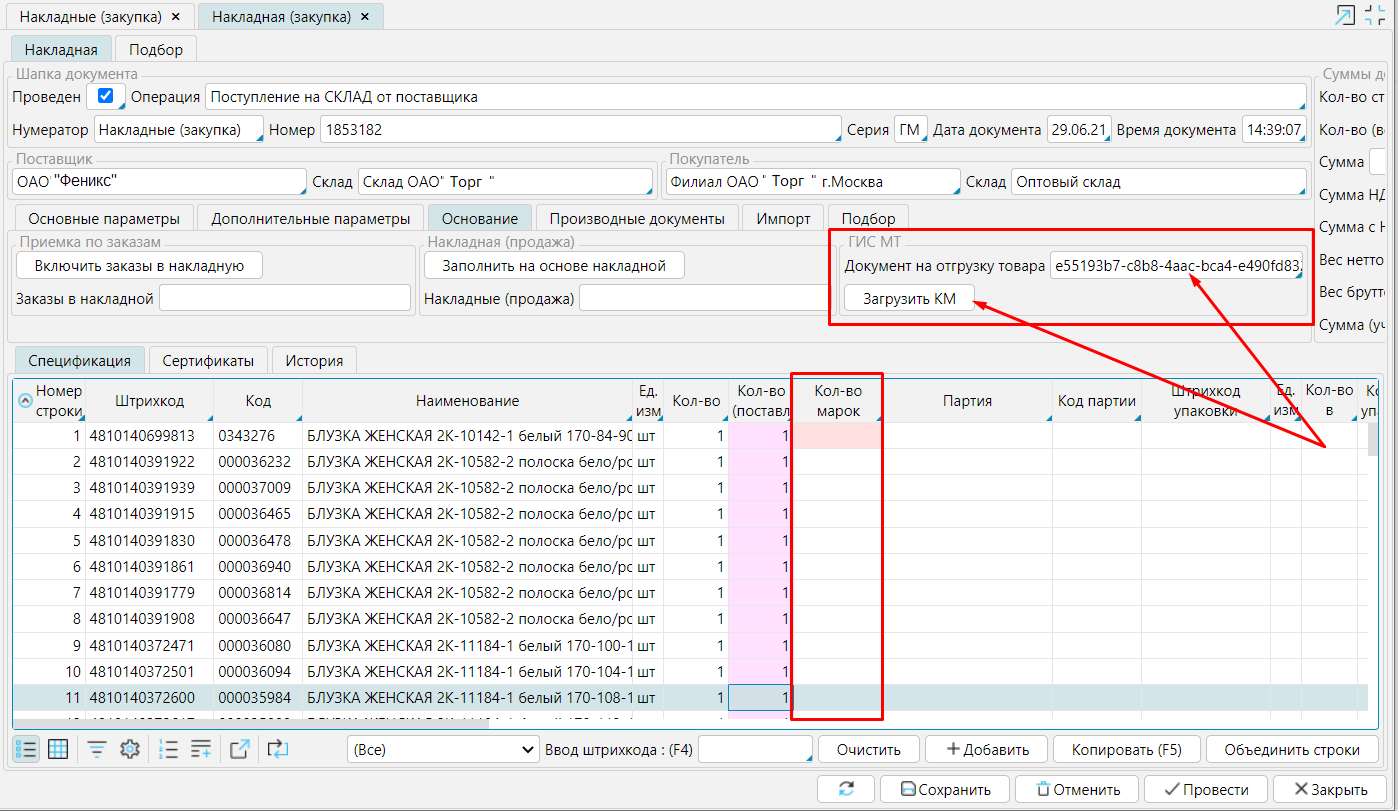
Task: Open the Нумератор dropdown field
Action: [178, 130]
